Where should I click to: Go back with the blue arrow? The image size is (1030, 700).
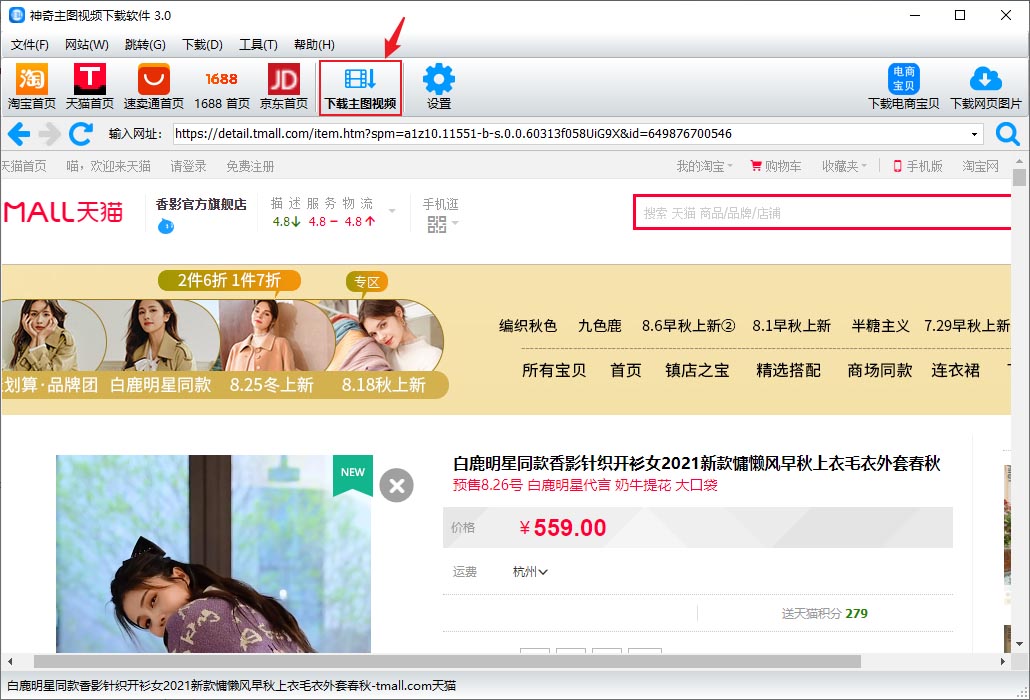19,134
